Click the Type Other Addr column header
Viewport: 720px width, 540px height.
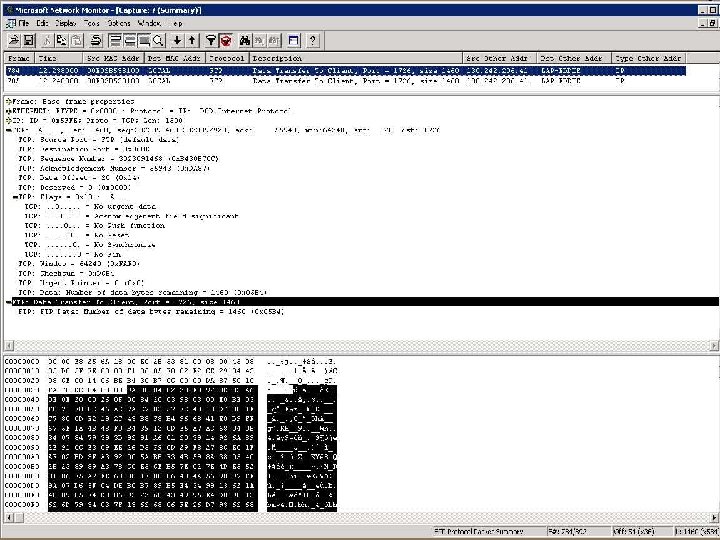point(649,58)
